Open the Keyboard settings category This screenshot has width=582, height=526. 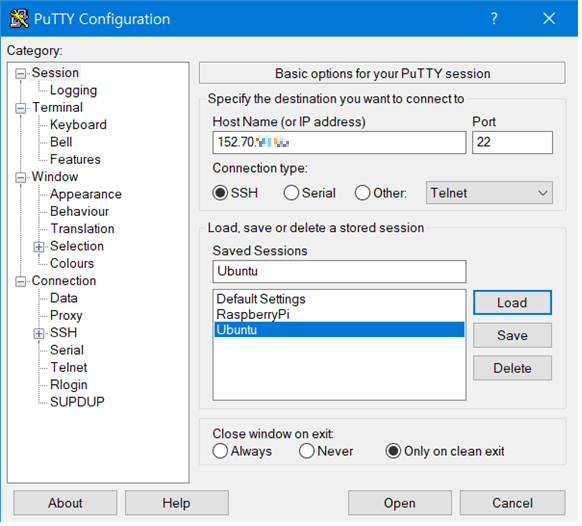[79, 125]
